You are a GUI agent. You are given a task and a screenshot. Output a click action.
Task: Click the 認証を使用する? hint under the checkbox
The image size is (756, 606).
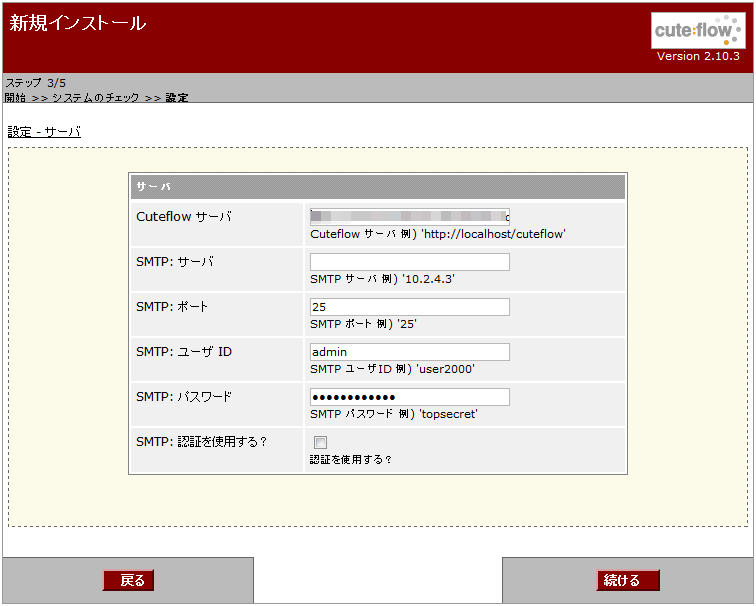(351, 459)
